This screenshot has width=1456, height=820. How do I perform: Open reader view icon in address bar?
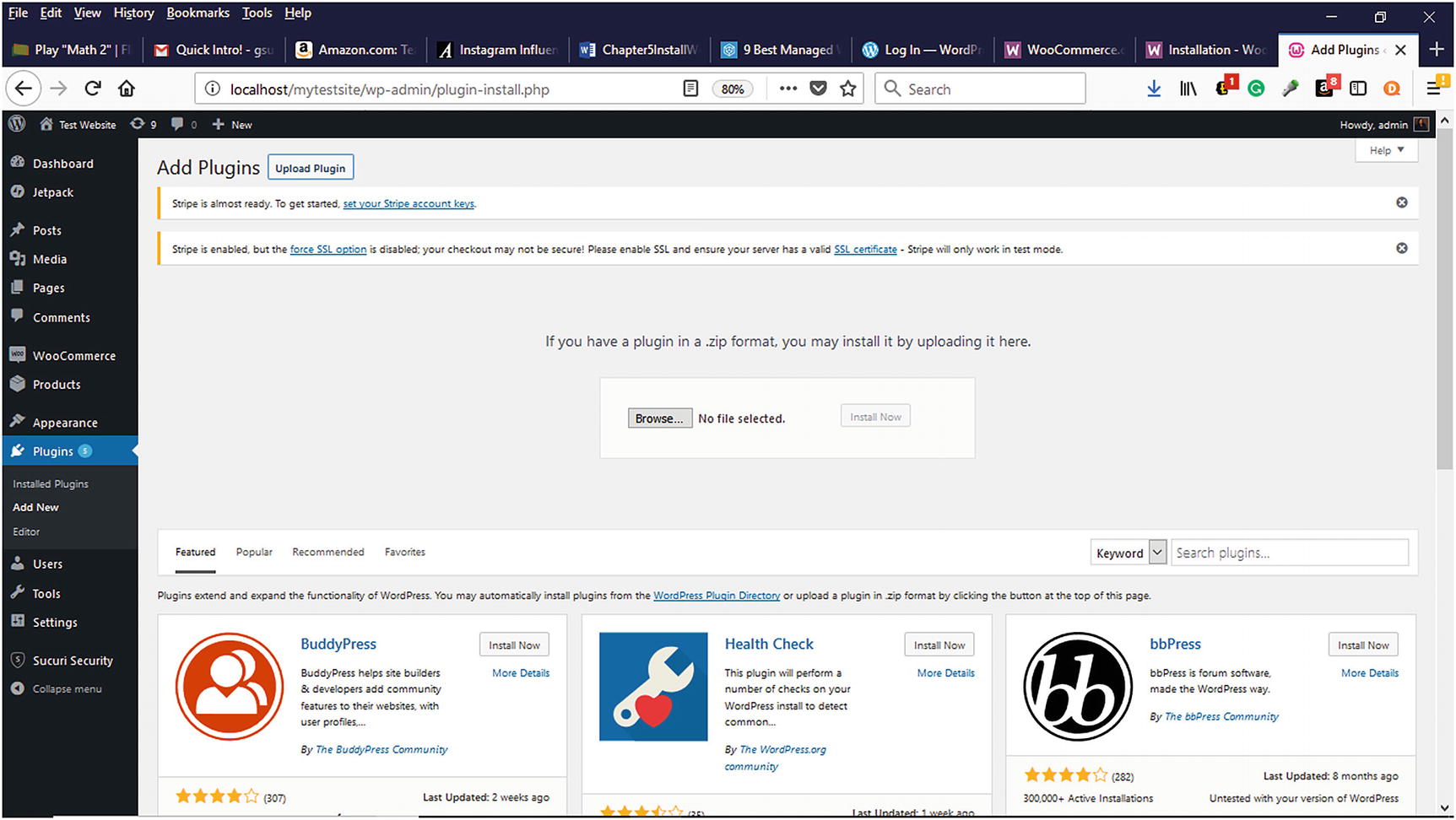690,89
